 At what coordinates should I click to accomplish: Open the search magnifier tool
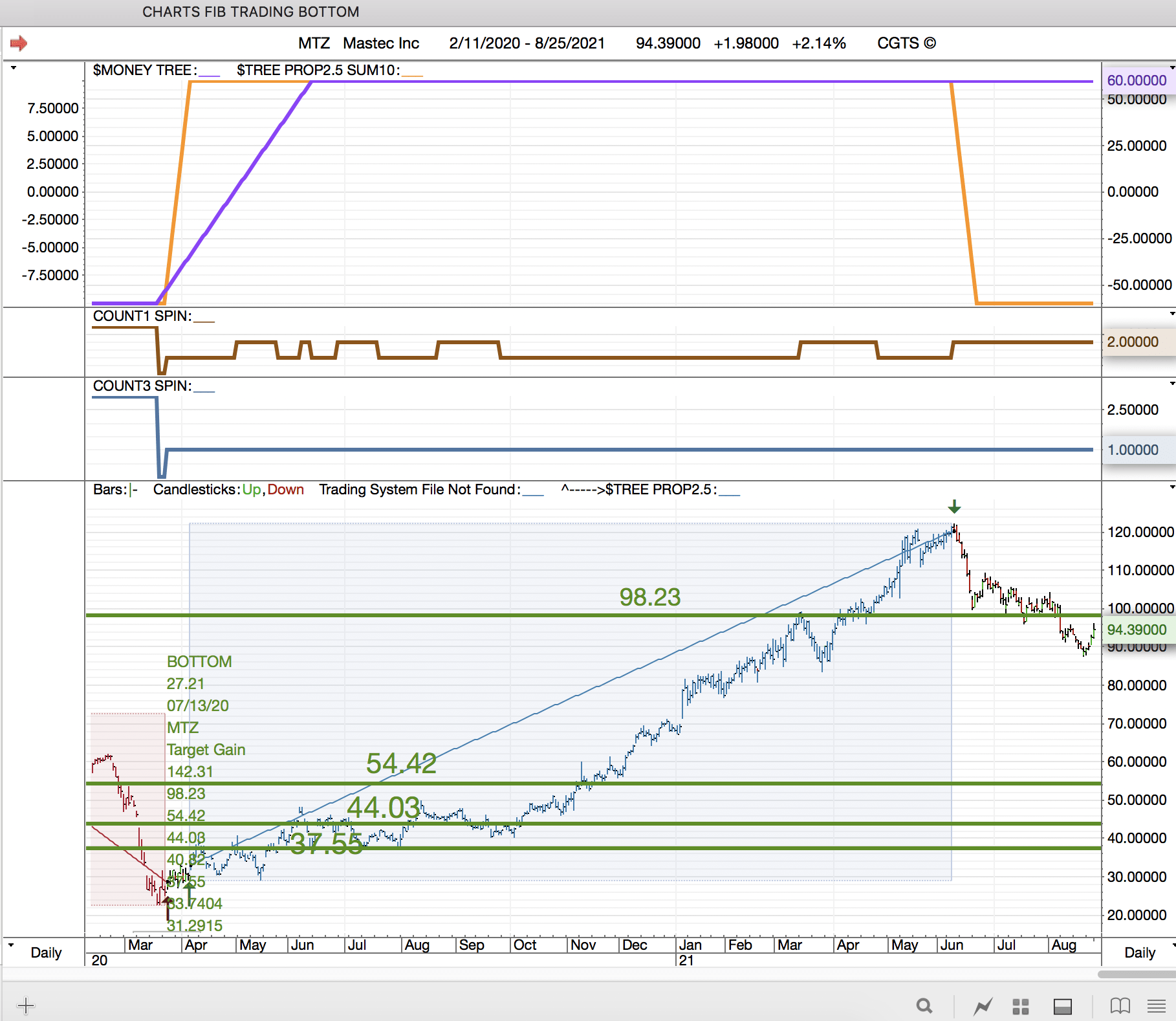(924, 1006)
